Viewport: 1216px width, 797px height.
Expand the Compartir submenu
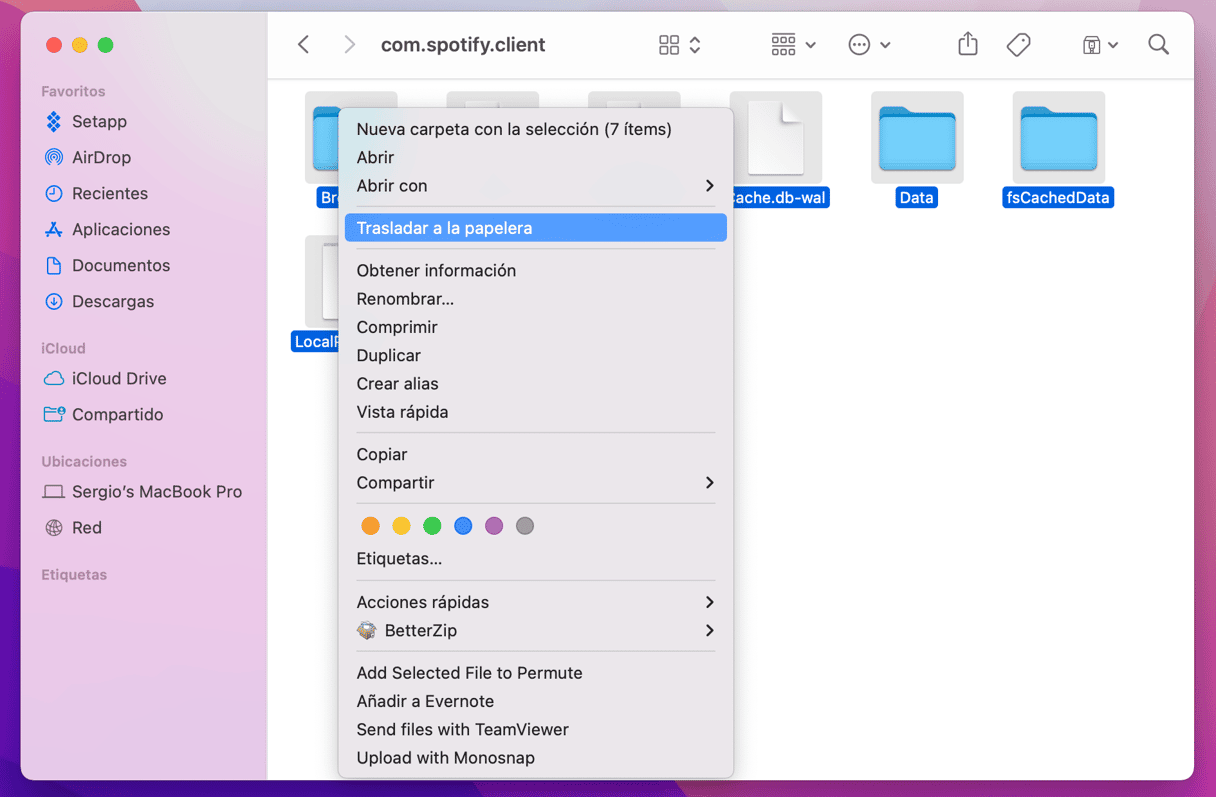pos(535,482)
